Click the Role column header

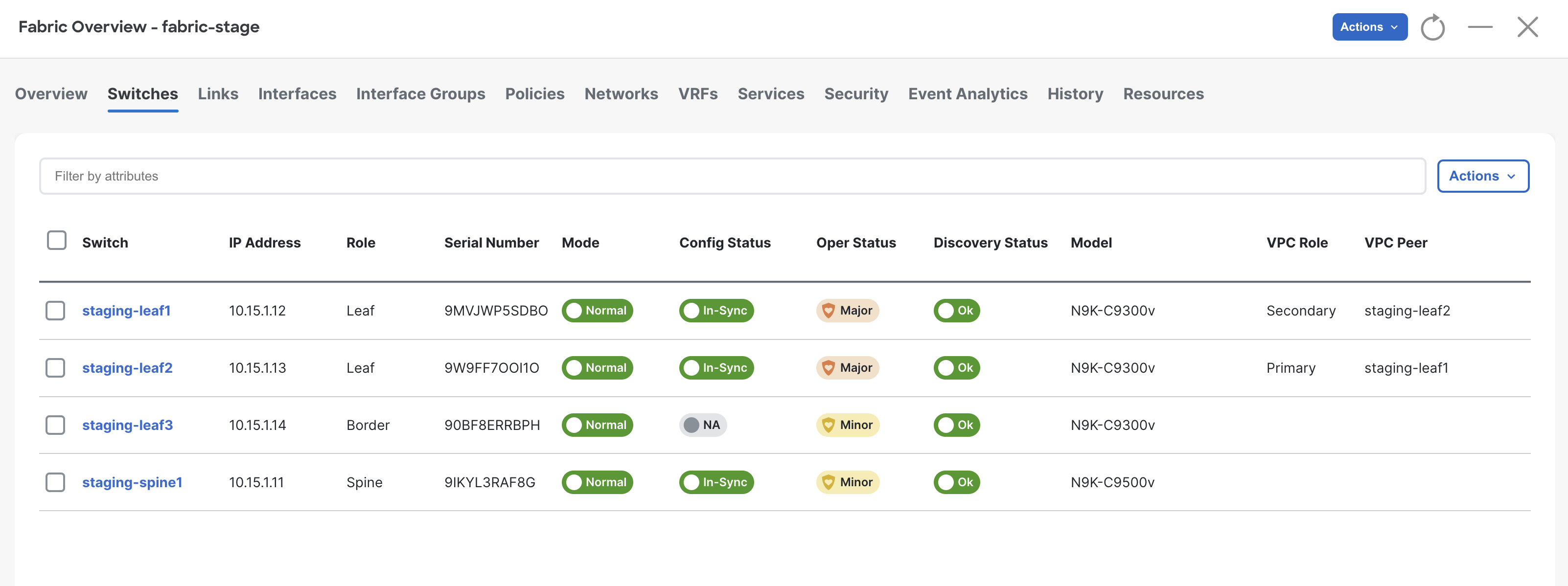pos(361,243)
